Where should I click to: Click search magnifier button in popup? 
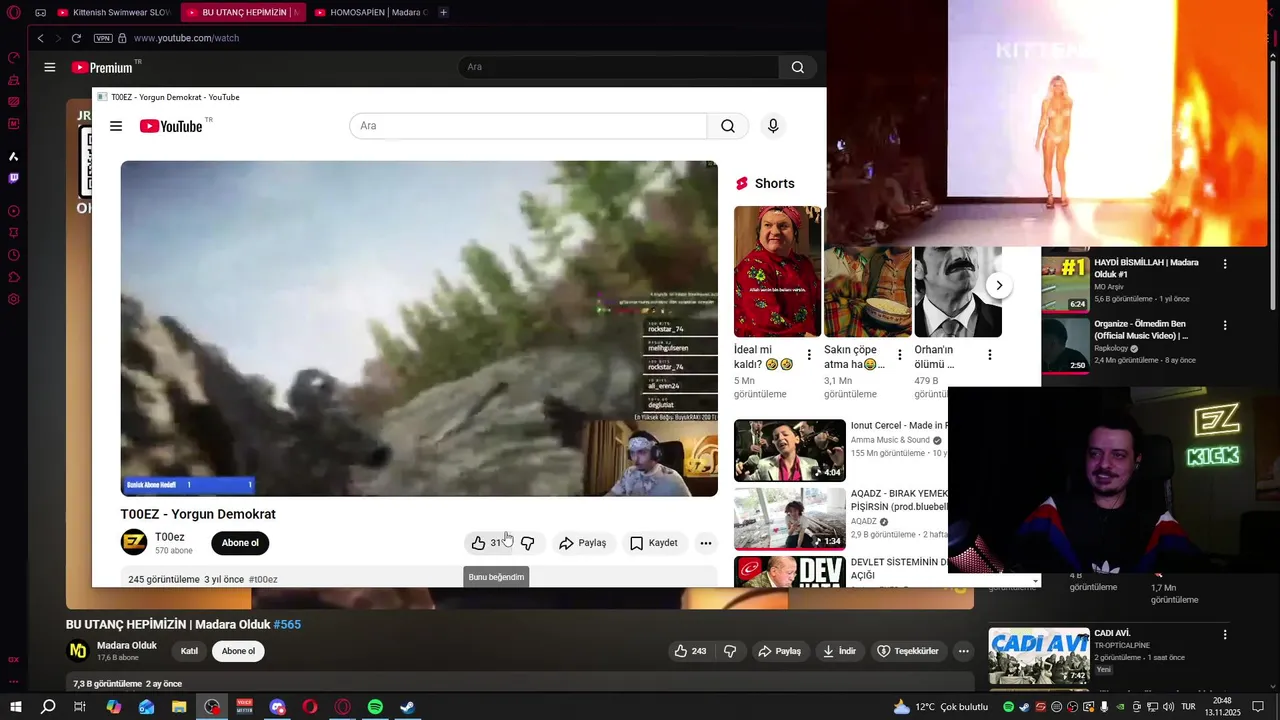[x=728, y=126]
